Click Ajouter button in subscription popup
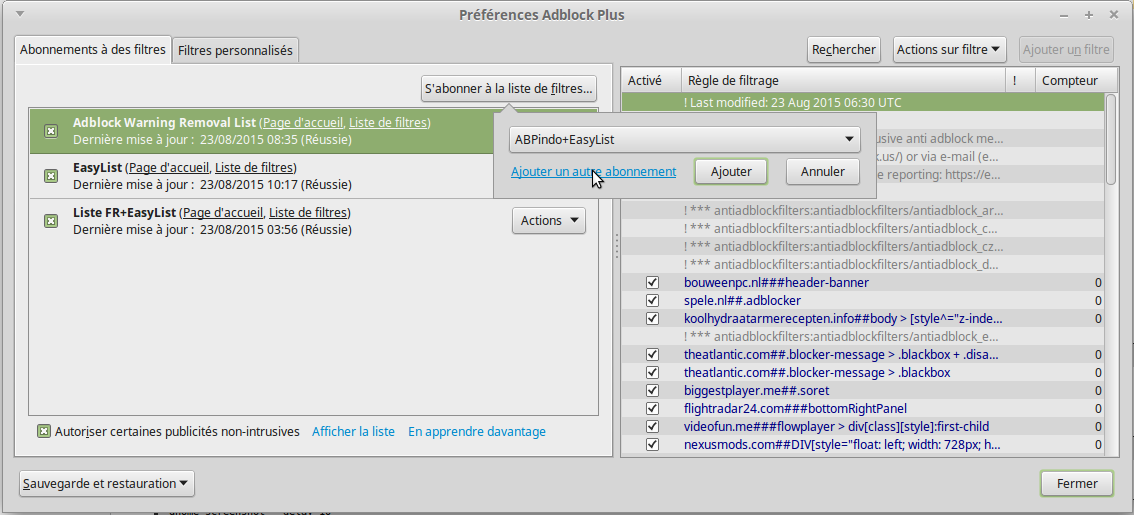The width and height of the screenshot is (1134, 515). click(730, 172)
